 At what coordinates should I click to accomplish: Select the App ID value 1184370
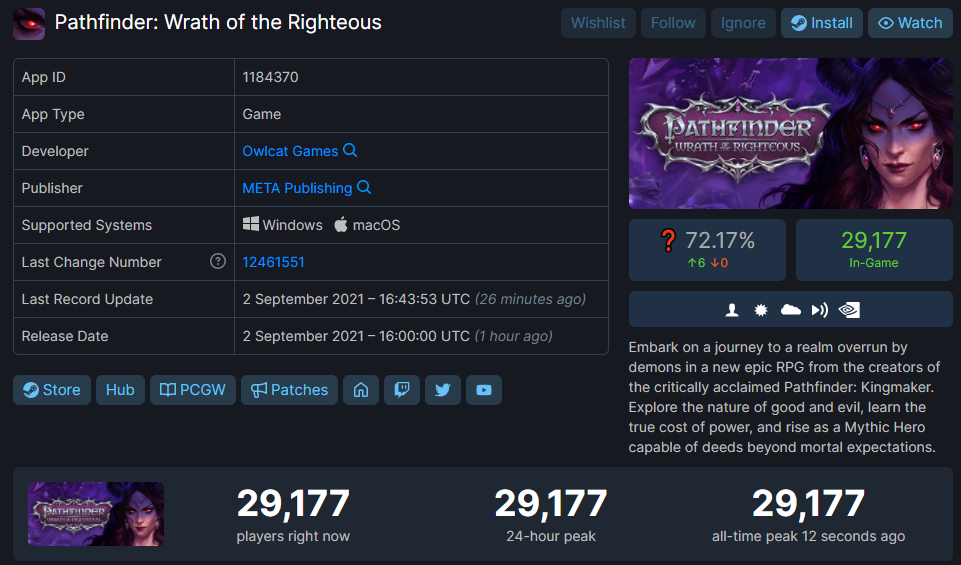pos(270,77)
